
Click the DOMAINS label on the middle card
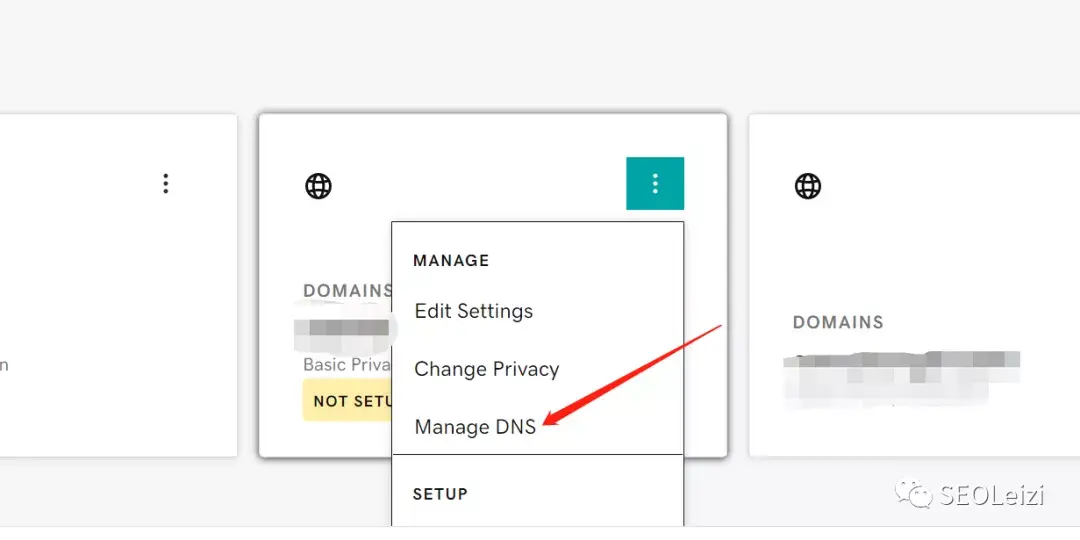tap(347, 291)
